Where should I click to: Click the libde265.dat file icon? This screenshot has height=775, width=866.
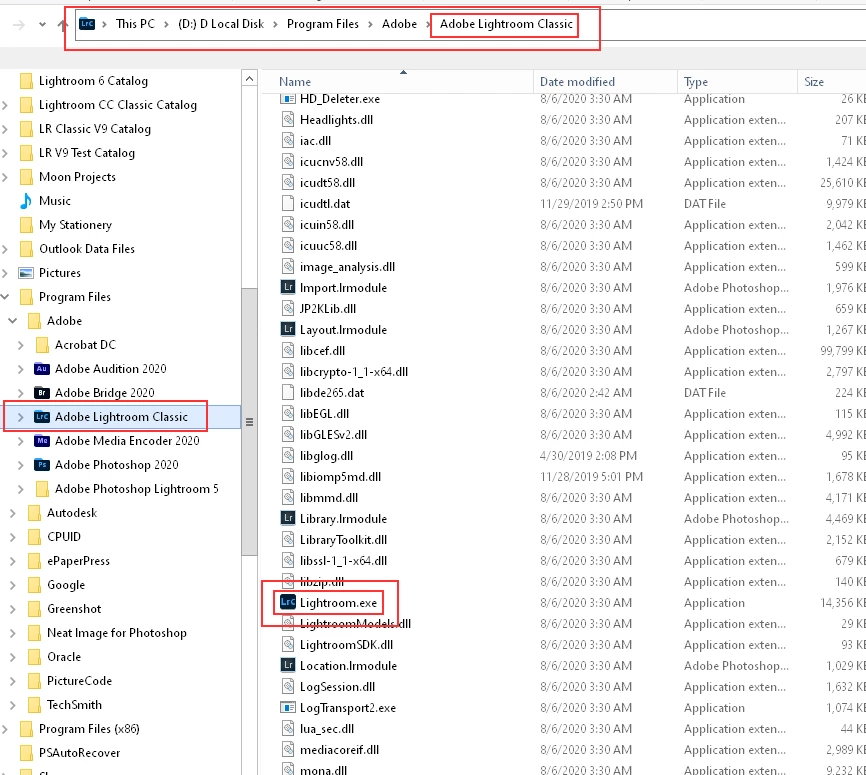(288, 392)
